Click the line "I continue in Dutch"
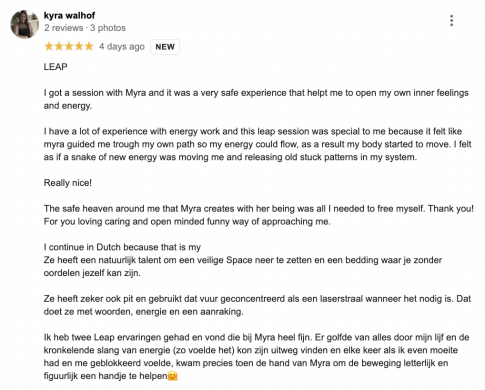 [122, 247]
